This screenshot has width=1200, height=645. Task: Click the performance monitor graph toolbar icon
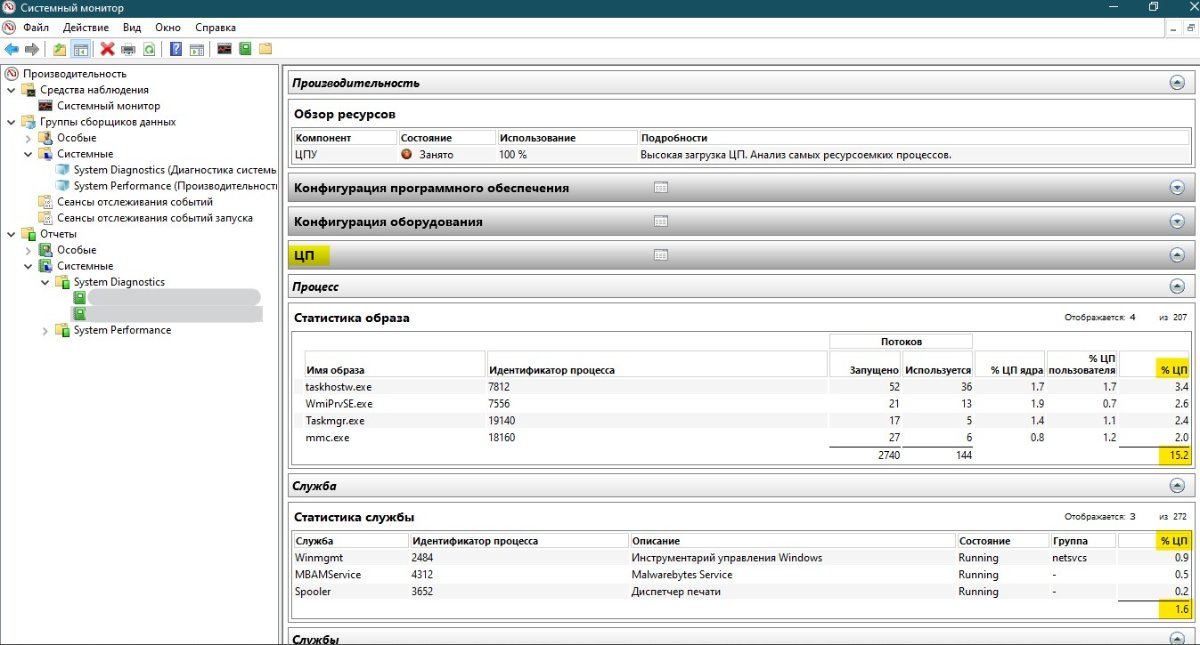point(224,49)
